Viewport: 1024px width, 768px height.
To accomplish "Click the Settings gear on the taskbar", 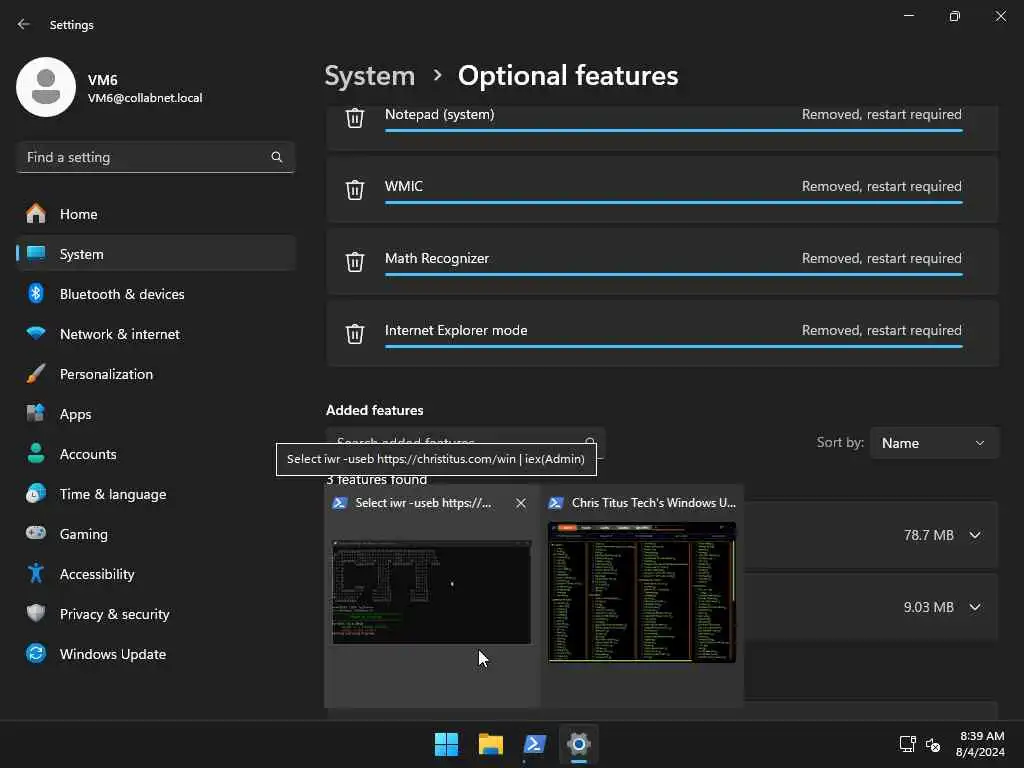I will [x=579, y=744].
